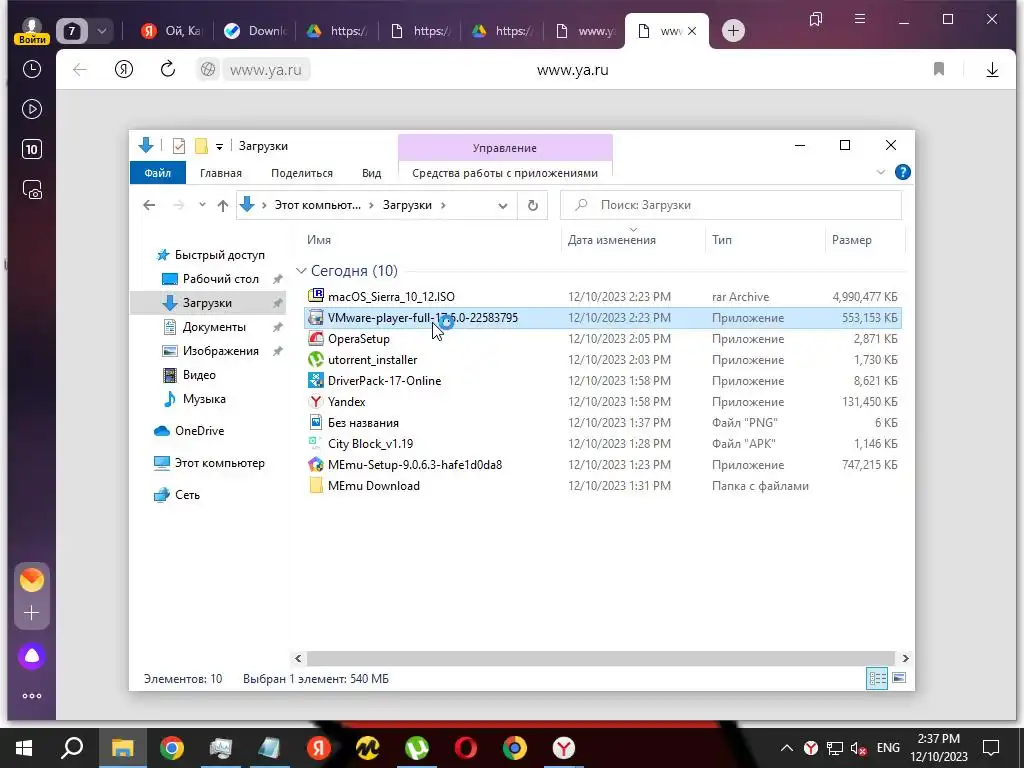Open Рабочий стол in quick access
Image resolution: width=1024 pixels, height=768 pixels.
tap(221, 279)
